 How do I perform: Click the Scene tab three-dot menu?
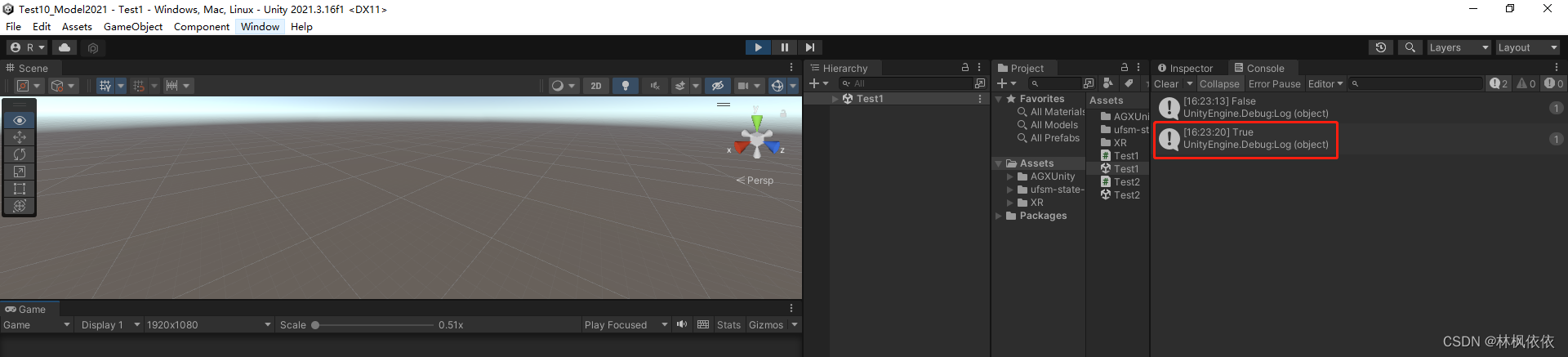pos(791,68)
